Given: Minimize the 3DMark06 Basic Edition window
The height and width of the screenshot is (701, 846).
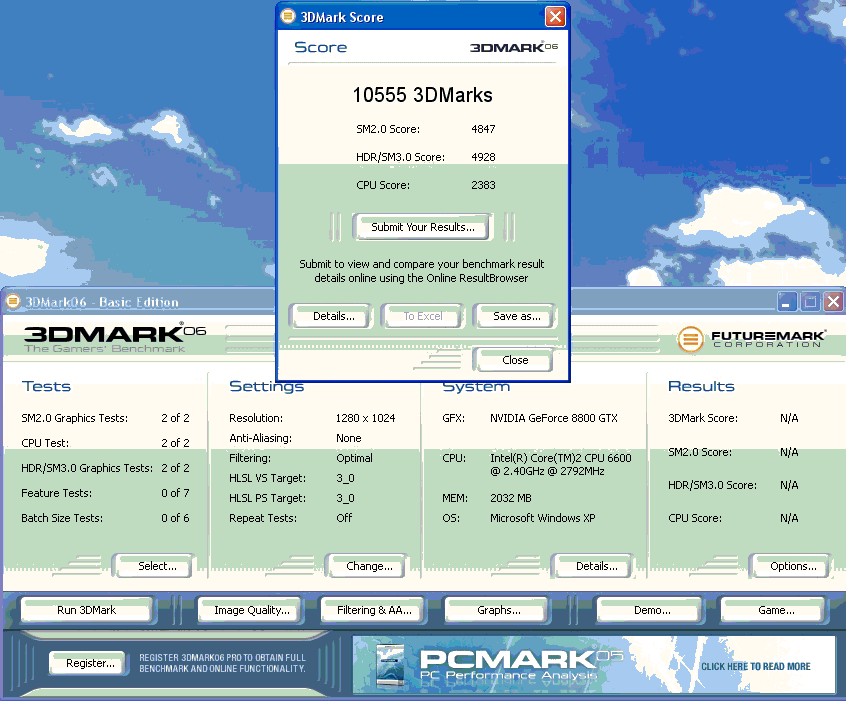Looking at the screenshot, I should [x=787, y=302].
